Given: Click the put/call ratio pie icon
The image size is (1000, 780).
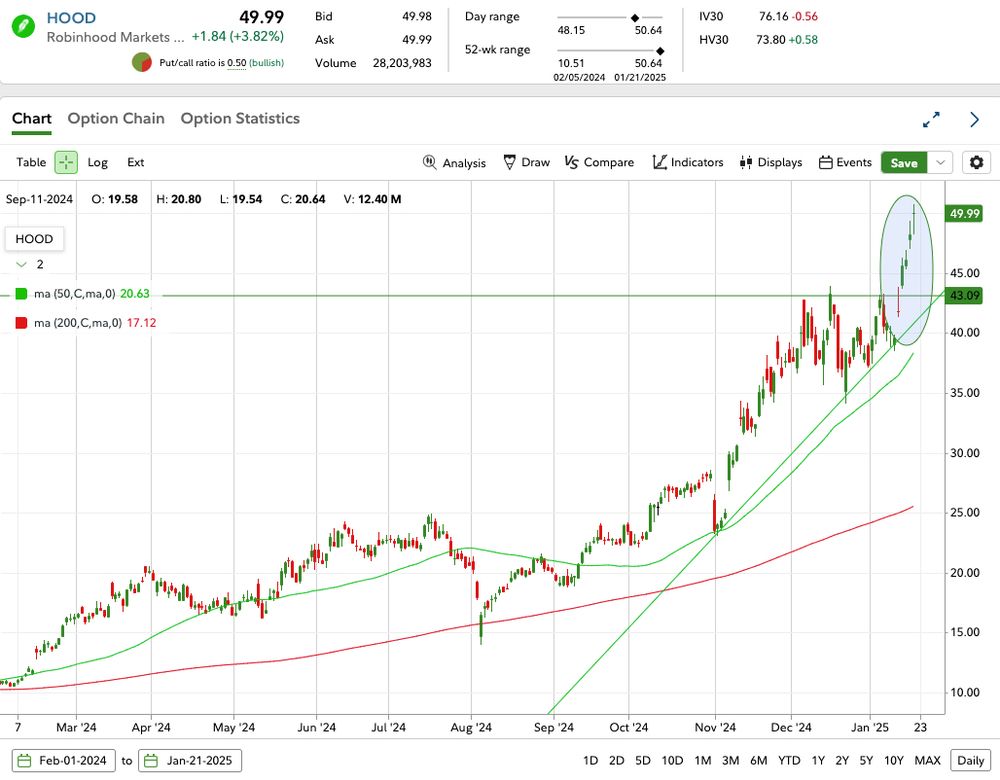Looking at the screenshot, I should [x=142, y=63].
